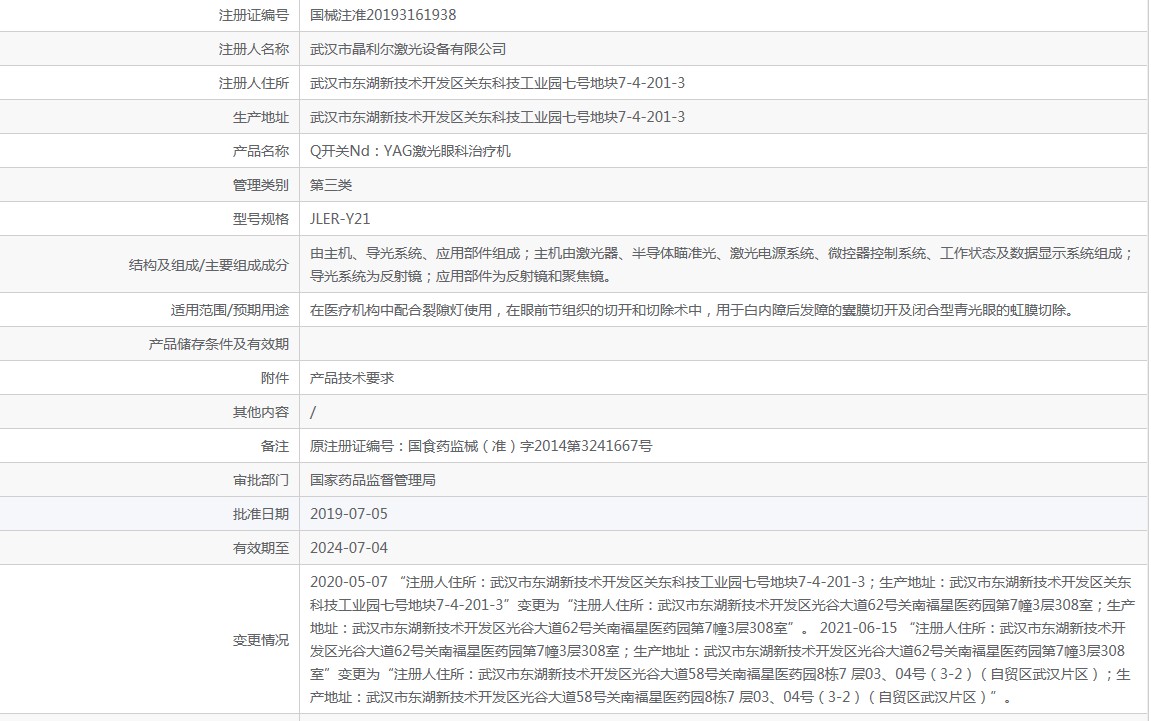Select product name Q开关Nd：YAG激光眼科治疗机

pos(410,151)
